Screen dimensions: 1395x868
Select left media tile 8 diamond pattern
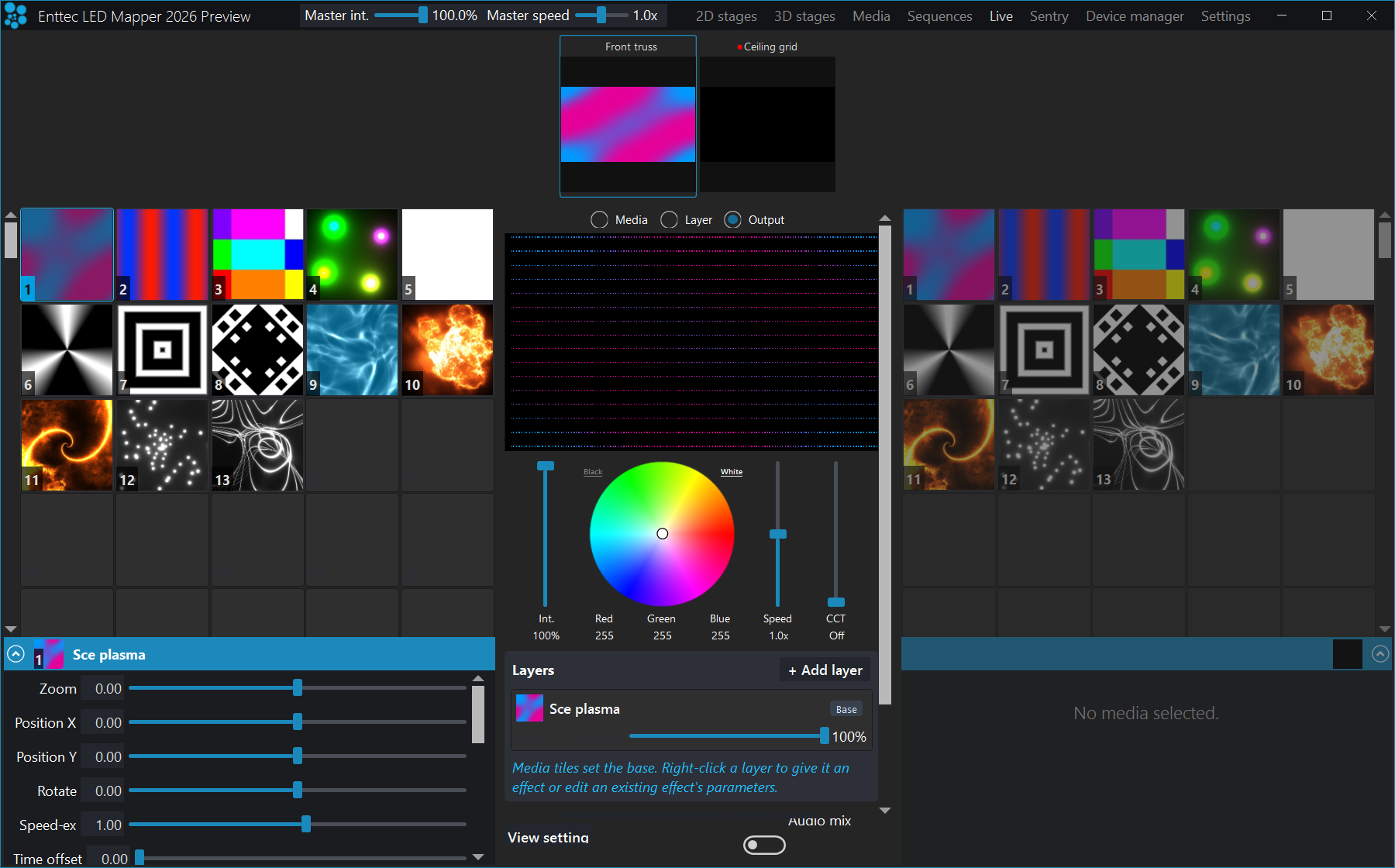[x=257, y=350]
